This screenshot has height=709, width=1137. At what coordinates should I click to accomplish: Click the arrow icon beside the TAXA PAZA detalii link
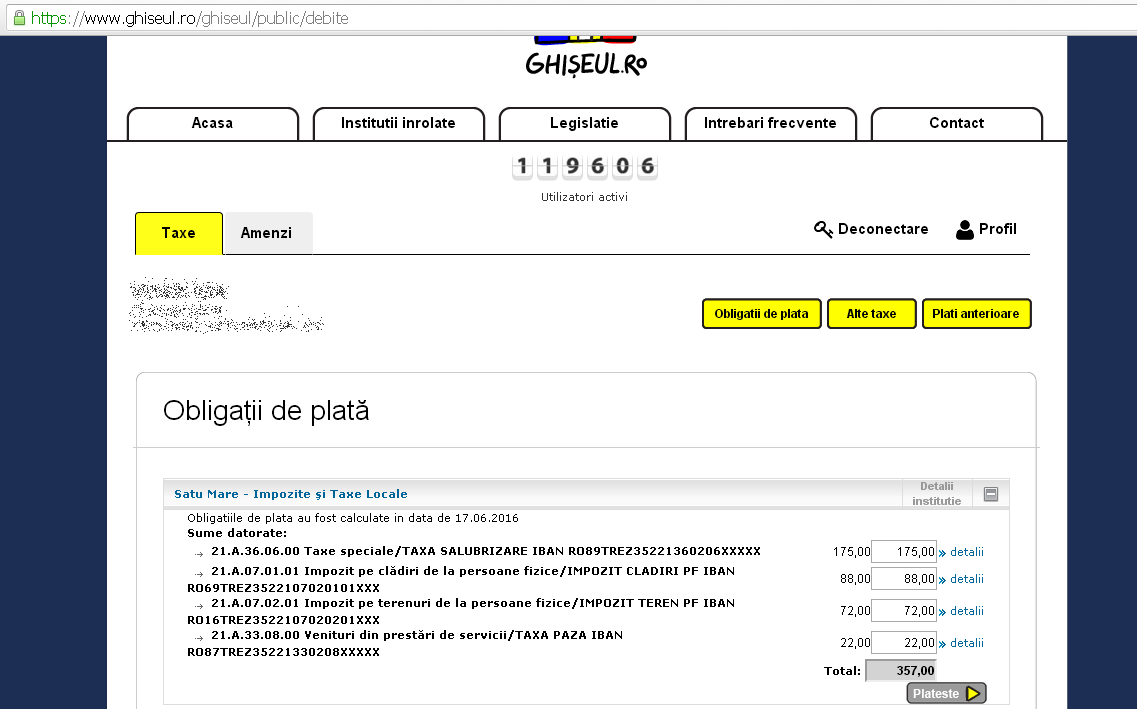(x=942, y=644)
